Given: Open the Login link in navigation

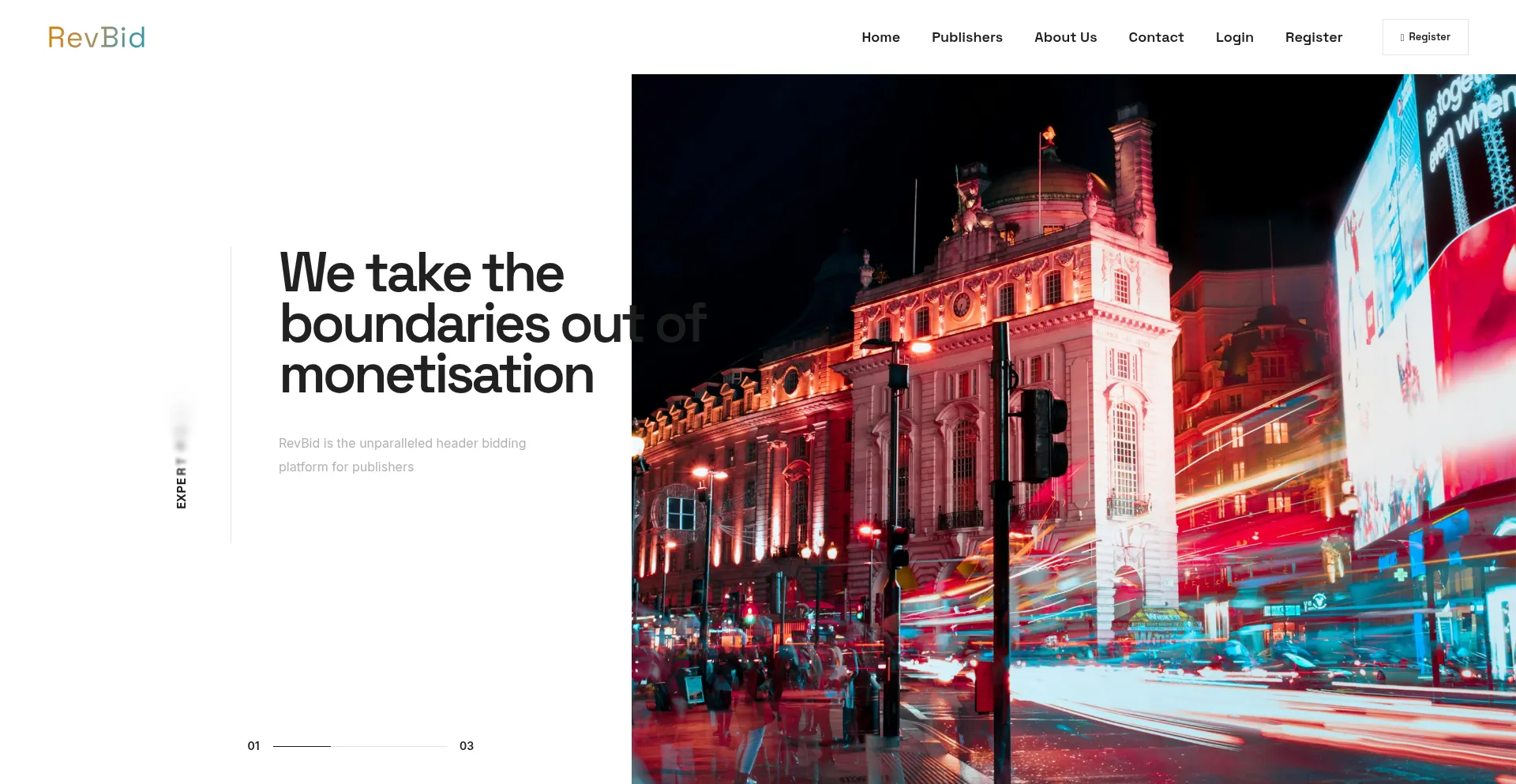Looking at the screenshot, I should tap(1234, 37).
